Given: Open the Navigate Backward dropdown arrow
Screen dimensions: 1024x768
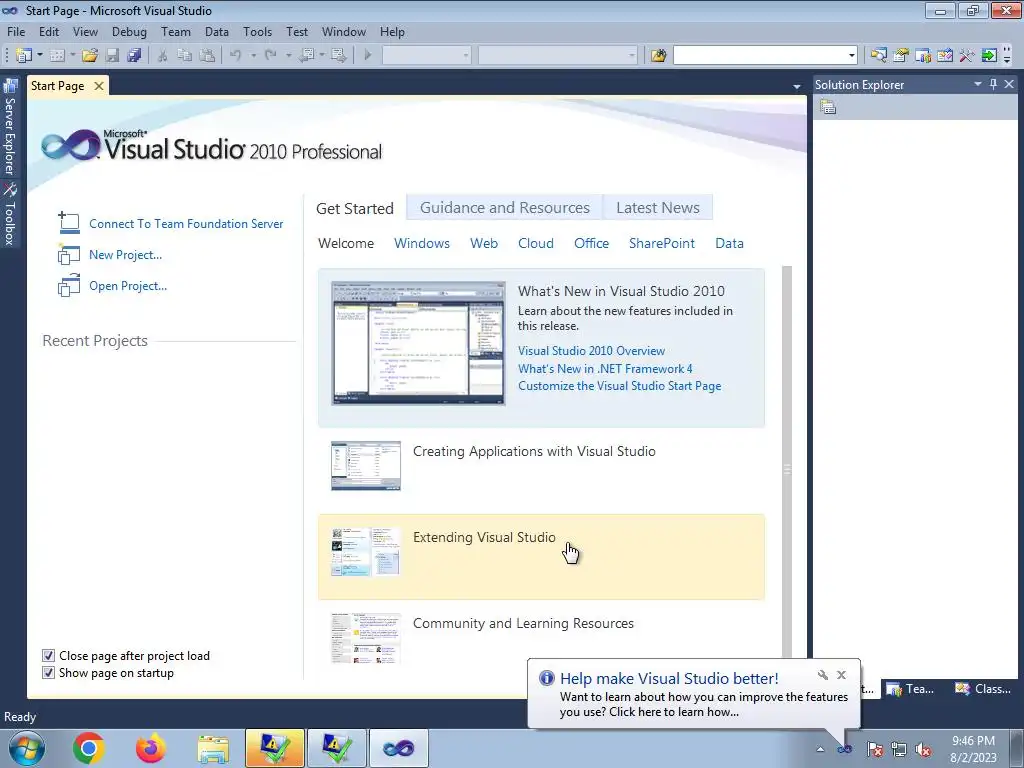Looking at the screenshot, I should click(322, 56).
